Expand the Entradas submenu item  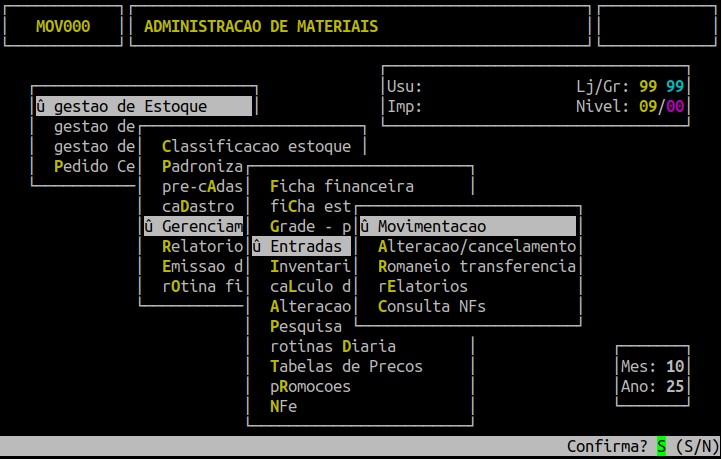[x=301, y=246]
